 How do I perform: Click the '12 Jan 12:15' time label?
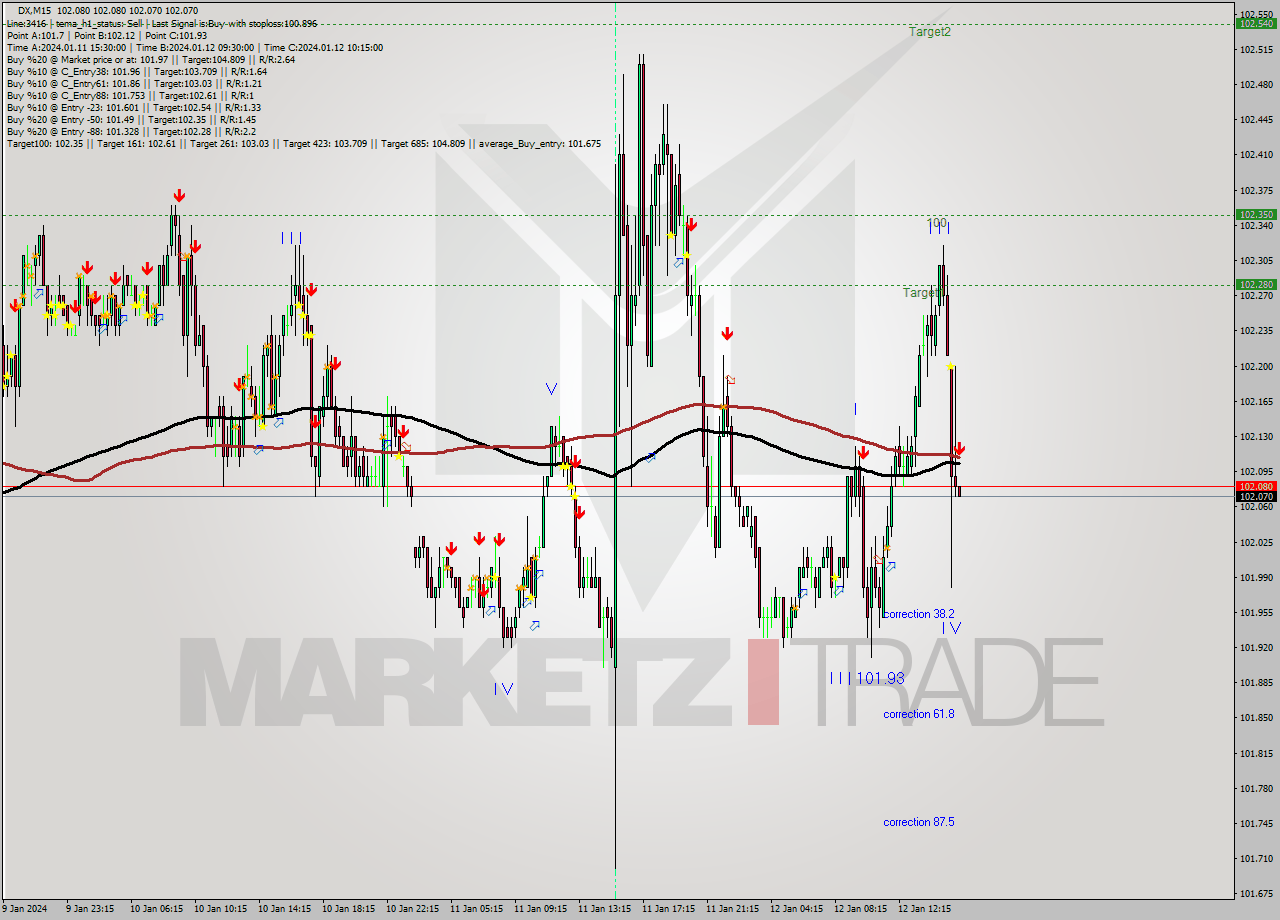pos(924,909)
